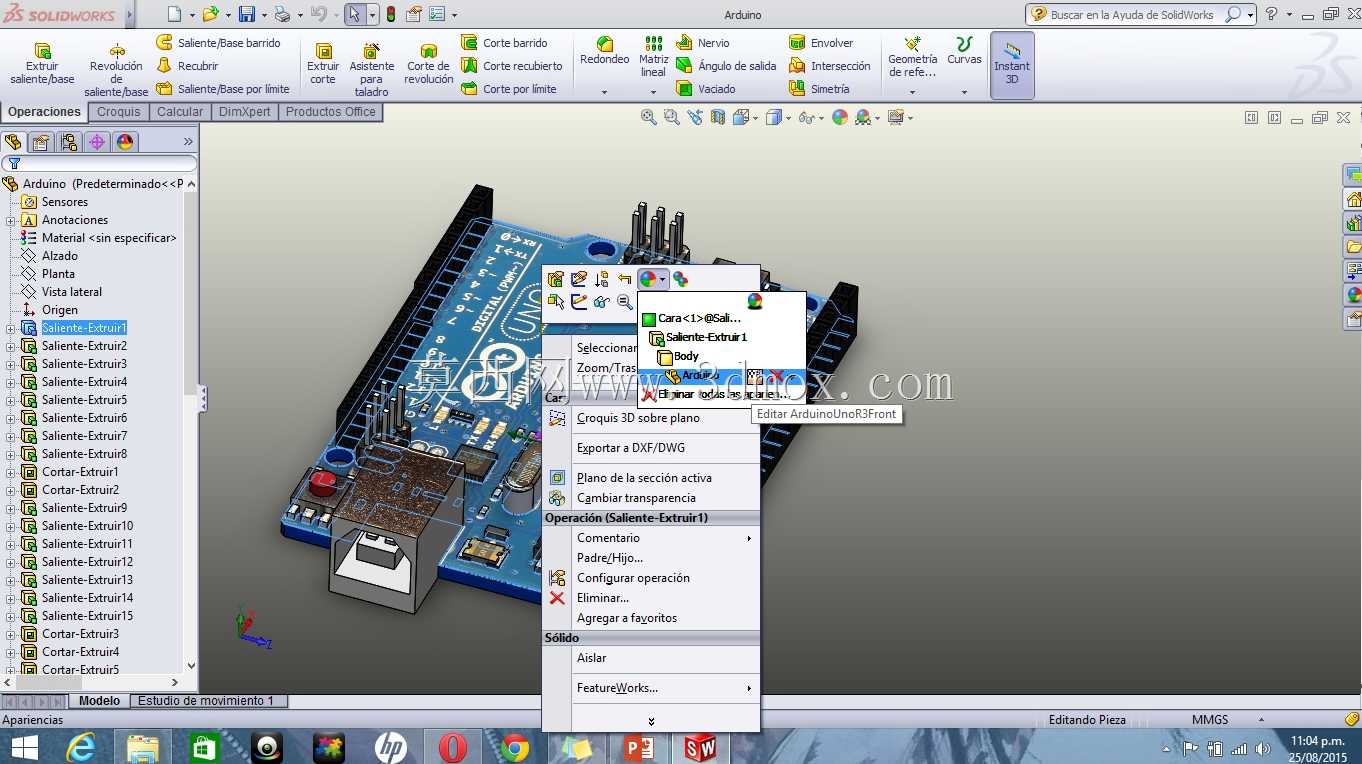
Task: Expand the Cortar-Extruir1 tree node
Action: [11, 472]
